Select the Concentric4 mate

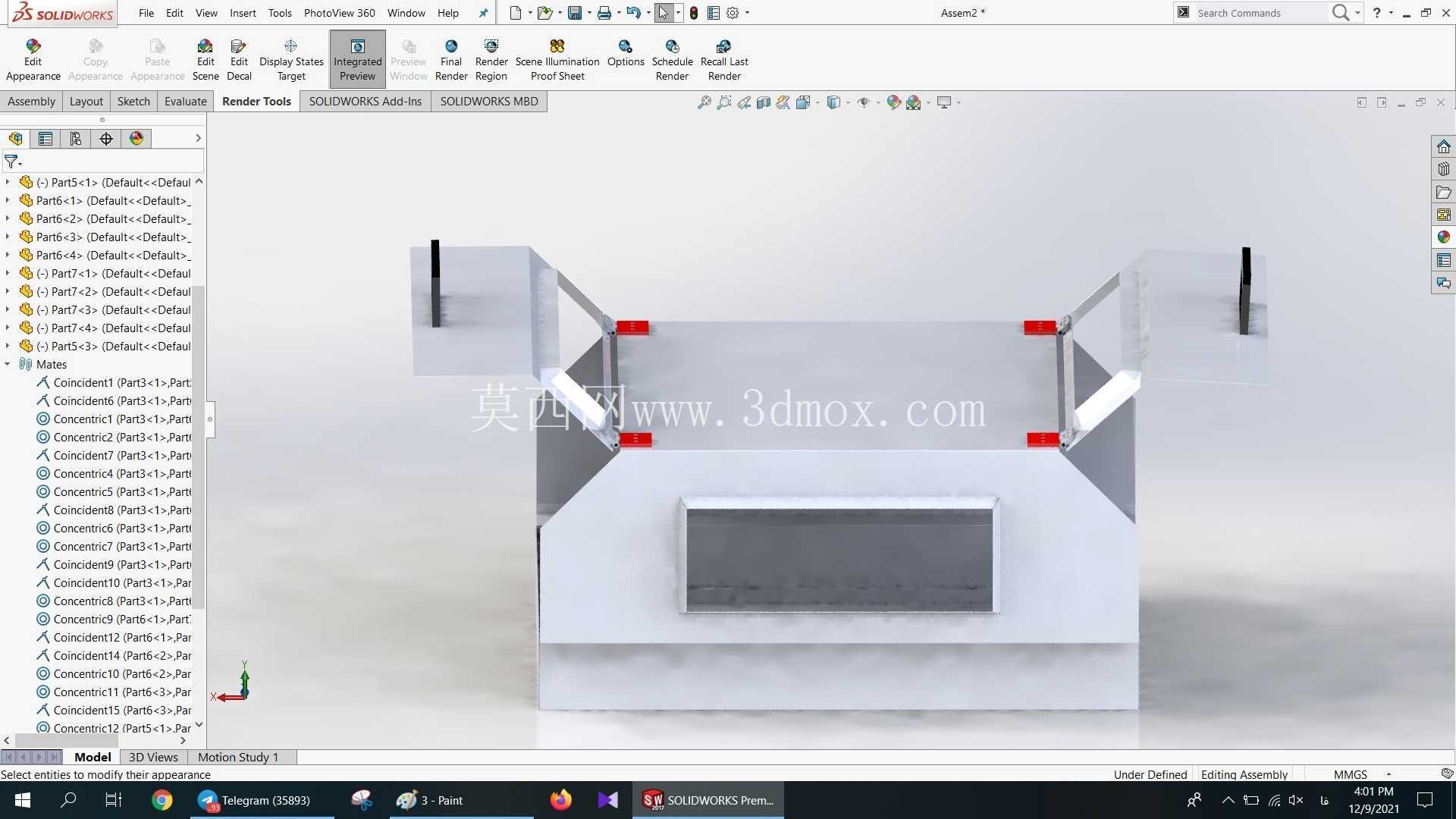tap(114, 473)
